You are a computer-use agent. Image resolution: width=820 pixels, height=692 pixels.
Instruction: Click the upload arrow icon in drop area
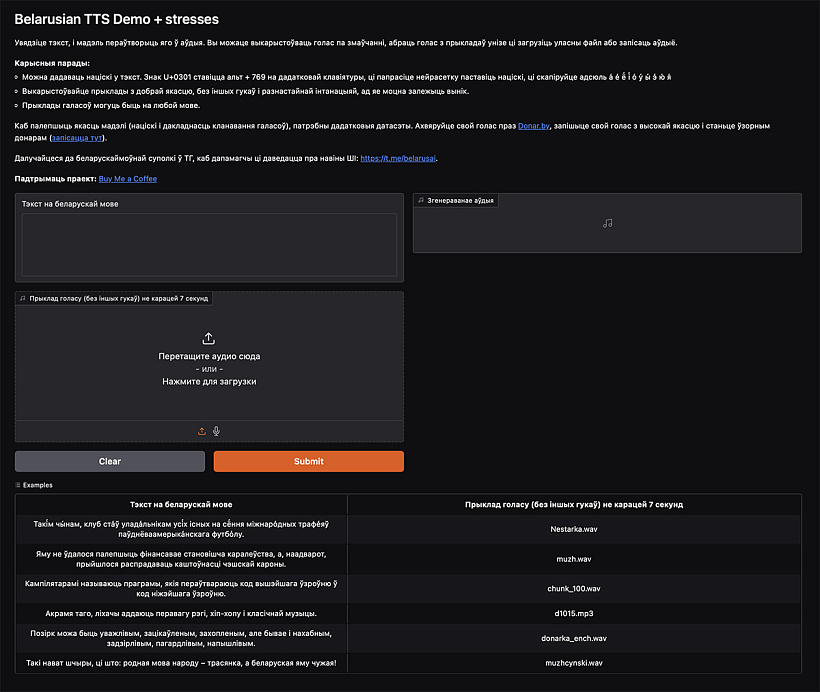coord(209,339)
